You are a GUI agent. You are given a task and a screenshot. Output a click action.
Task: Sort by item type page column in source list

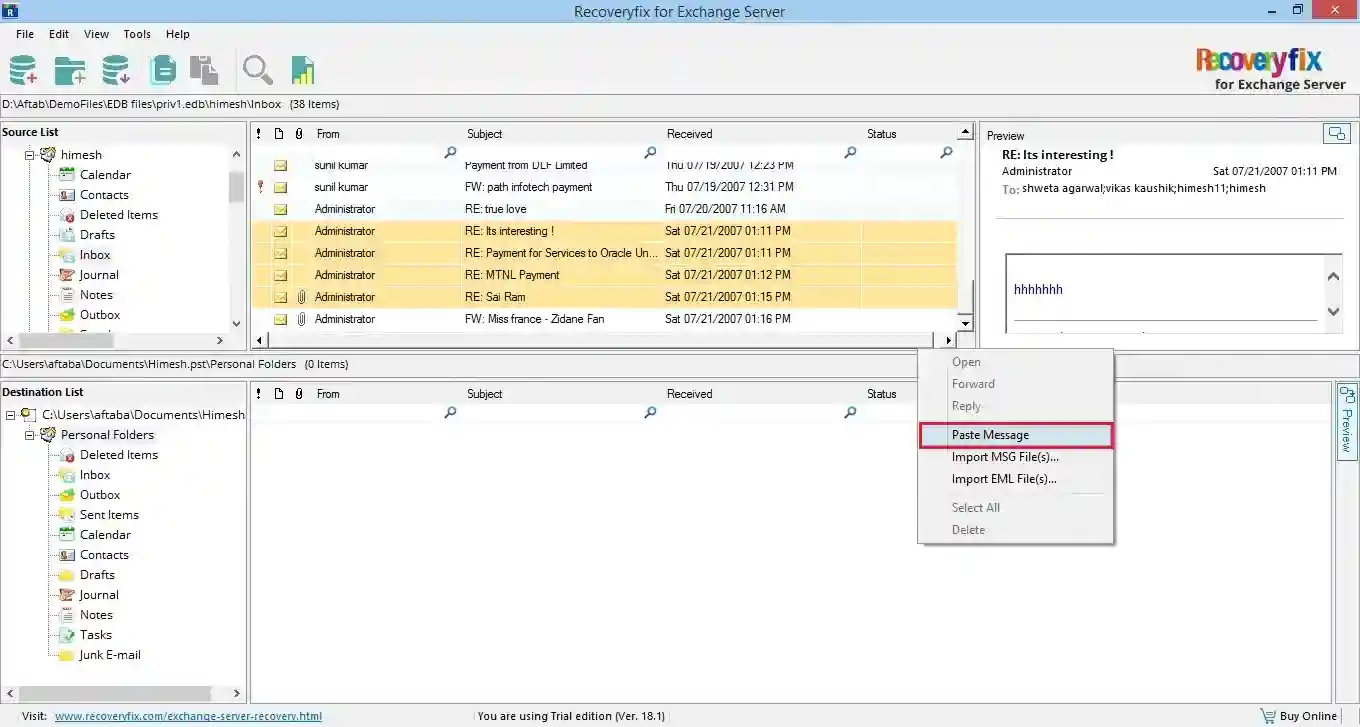[279, 133]
